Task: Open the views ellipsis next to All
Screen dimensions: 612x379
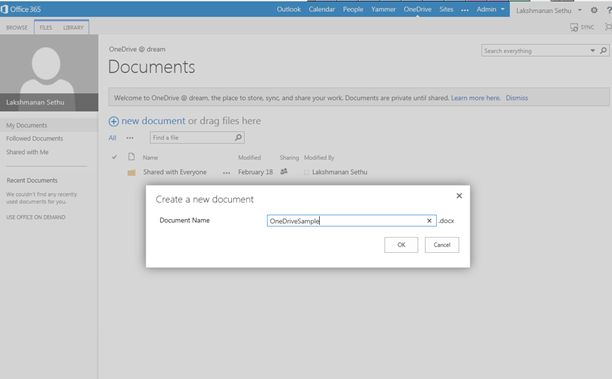Action: [130, 138]
